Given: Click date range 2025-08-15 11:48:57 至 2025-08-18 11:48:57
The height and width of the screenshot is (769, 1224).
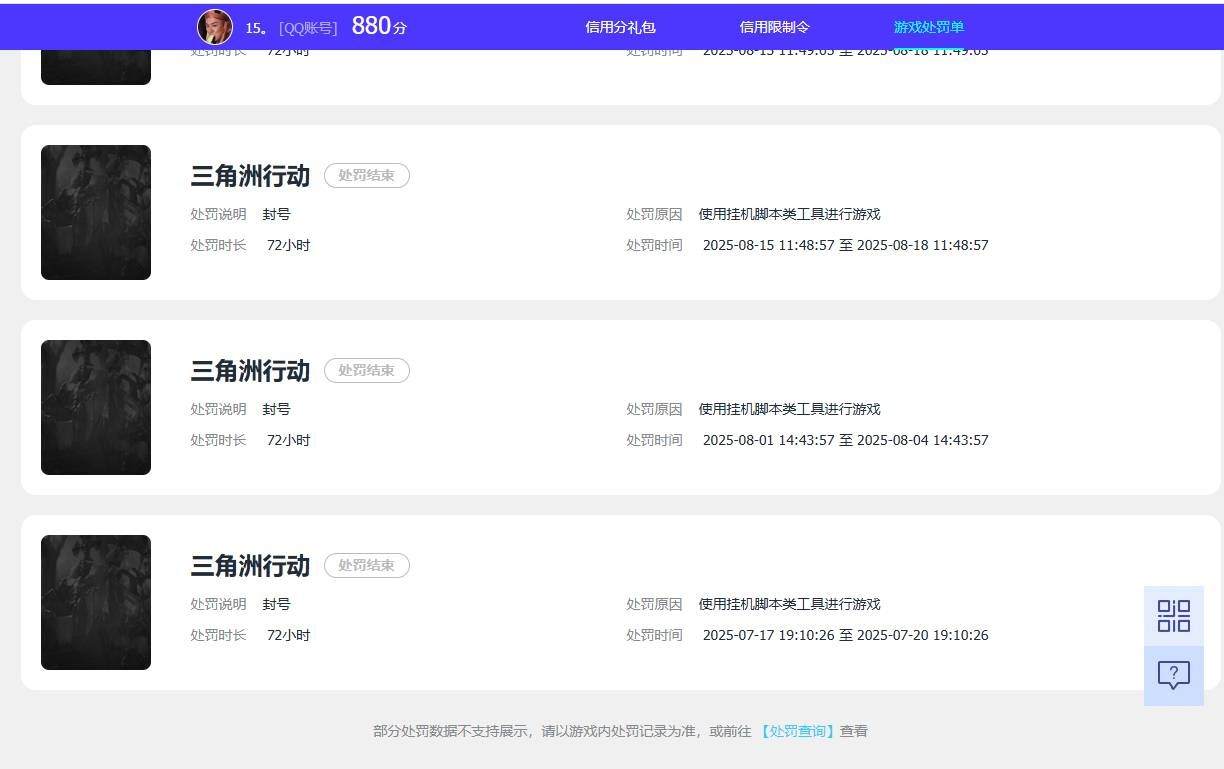Looking at the screenshot, I should coord(846,245).
